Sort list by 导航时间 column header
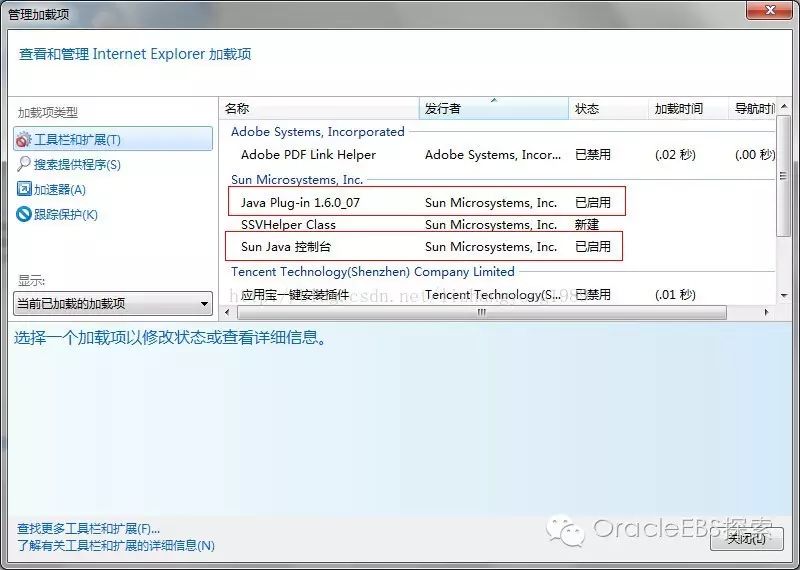800x570 pixels. pyautogui.click(x=752, y=108)
